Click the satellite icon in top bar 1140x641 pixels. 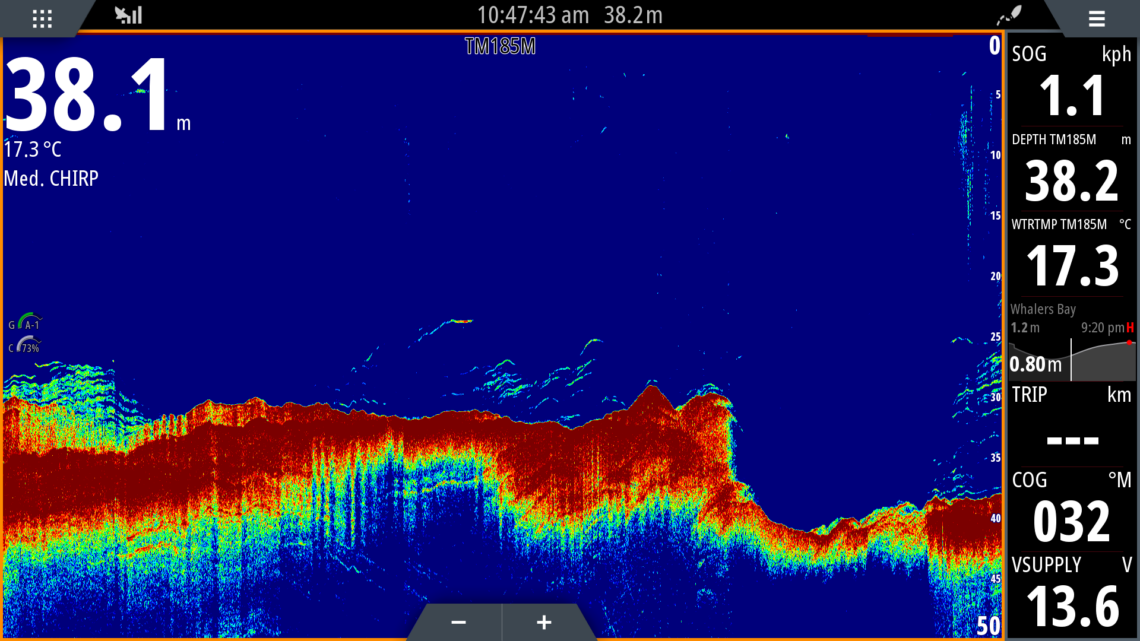1008,17
